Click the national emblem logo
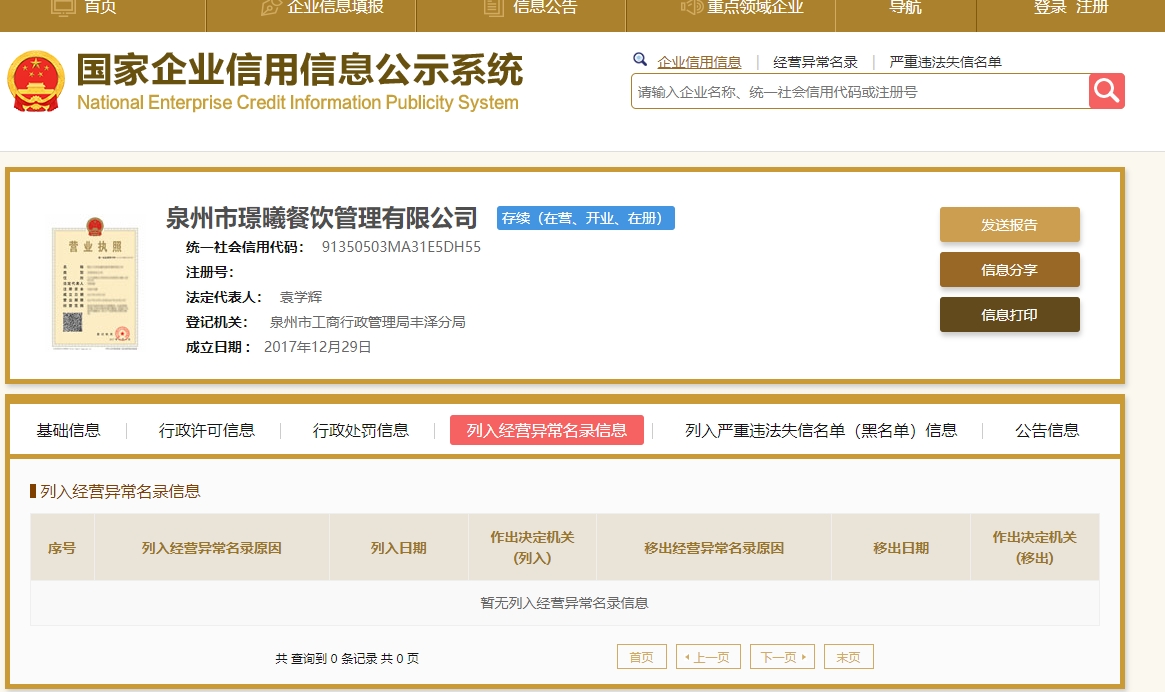The height and width of the screenshot is (692, 1165). click(x=36, y=81)
